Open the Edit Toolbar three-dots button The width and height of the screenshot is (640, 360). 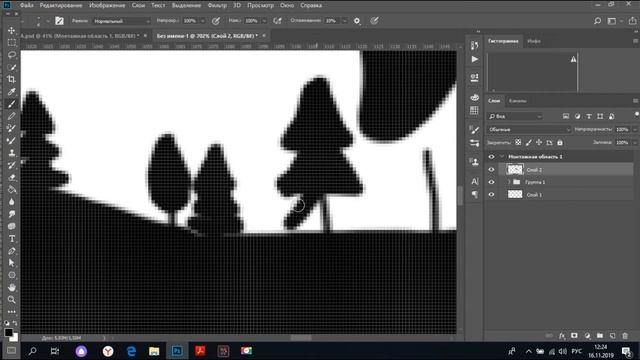(11, 312)
